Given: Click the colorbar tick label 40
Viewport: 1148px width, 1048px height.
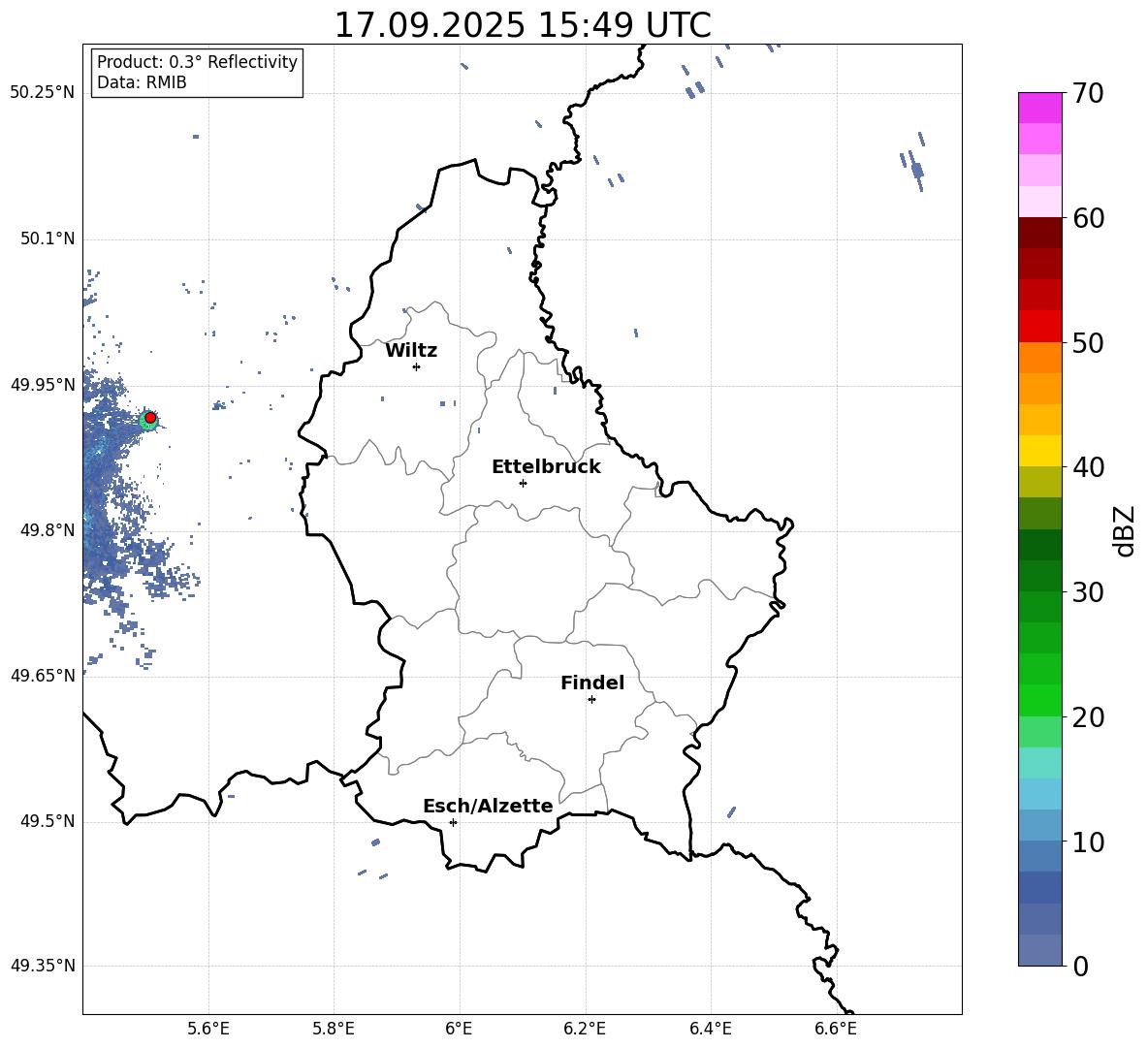Looking at the screenshot, I should (x=1088, y=467).
